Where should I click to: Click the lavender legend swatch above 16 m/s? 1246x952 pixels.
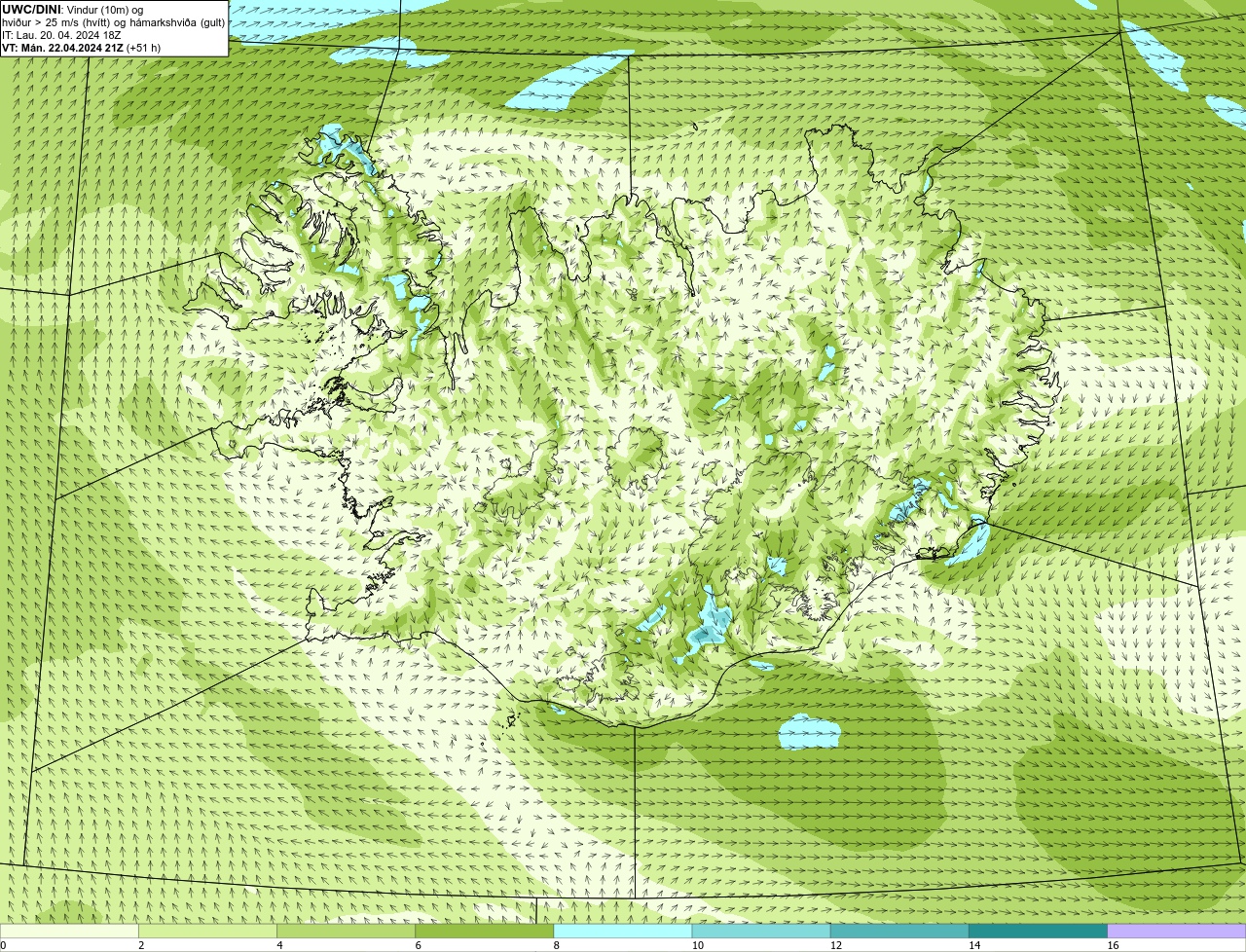[1177, 931]
